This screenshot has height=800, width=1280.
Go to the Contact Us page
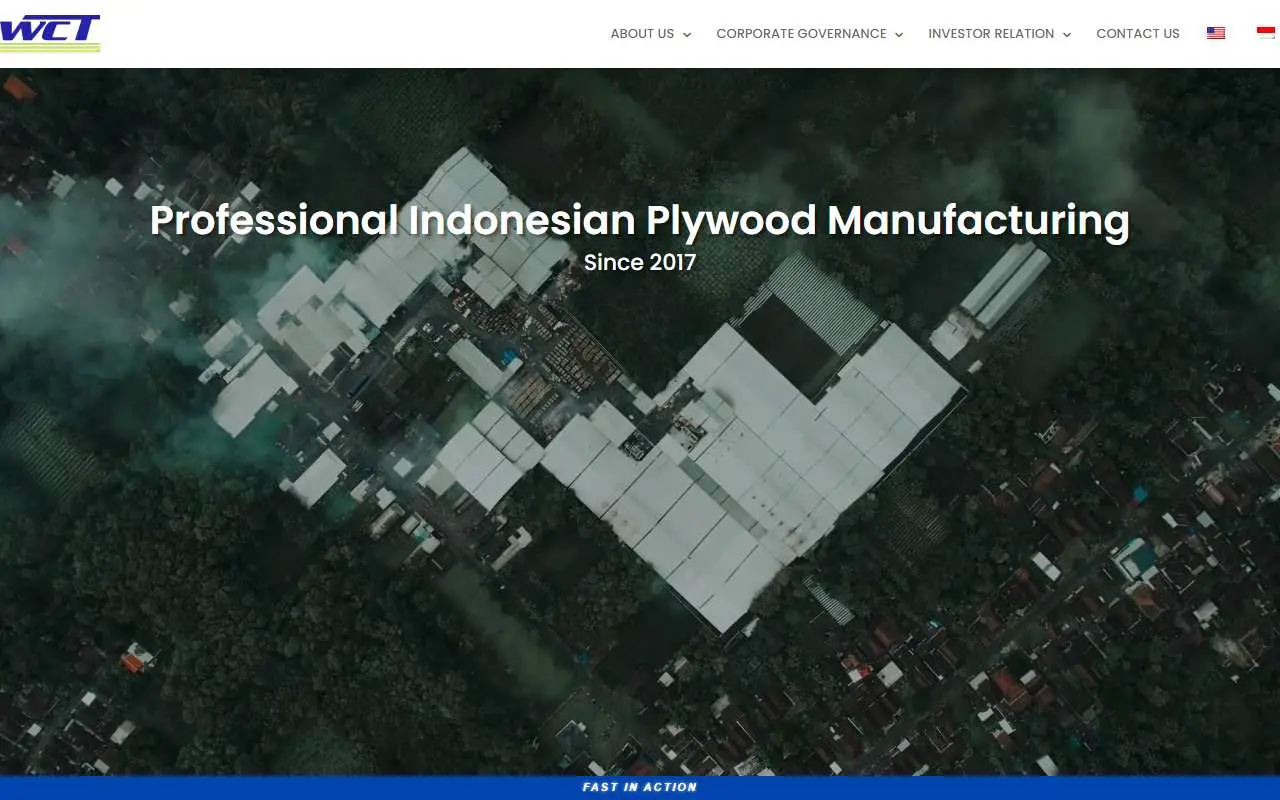pos(1138,34)
